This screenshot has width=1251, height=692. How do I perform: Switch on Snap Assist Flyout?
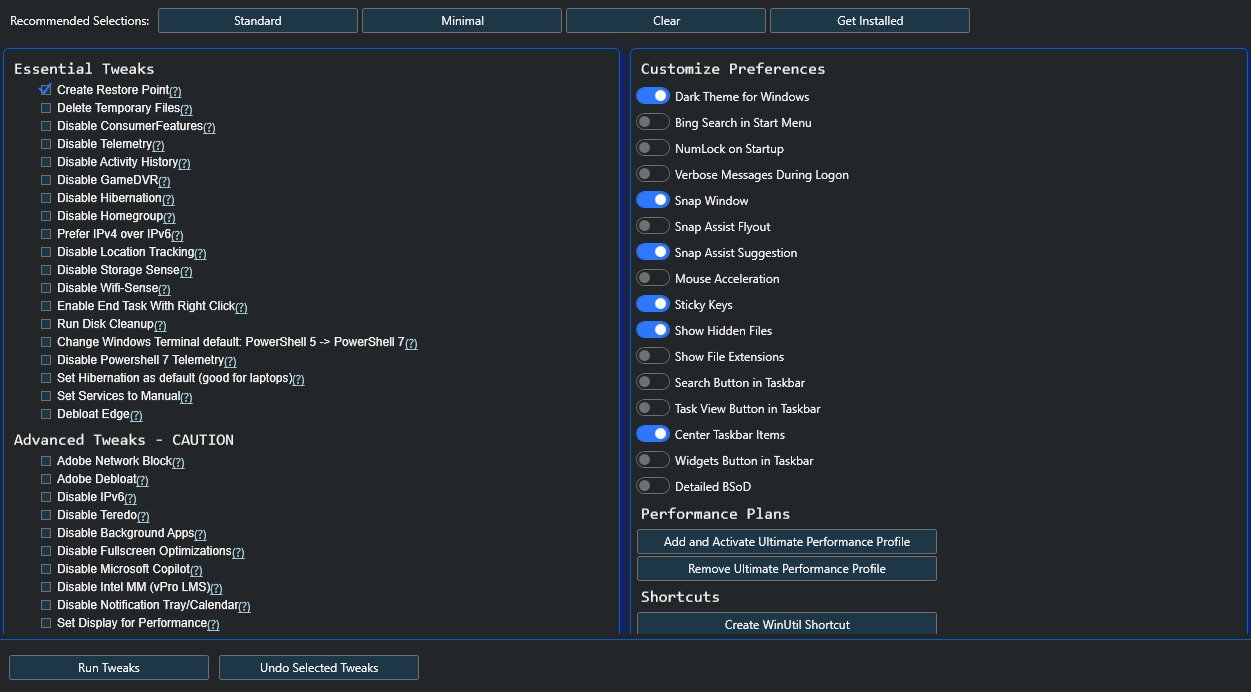click(x=653, y=226)
